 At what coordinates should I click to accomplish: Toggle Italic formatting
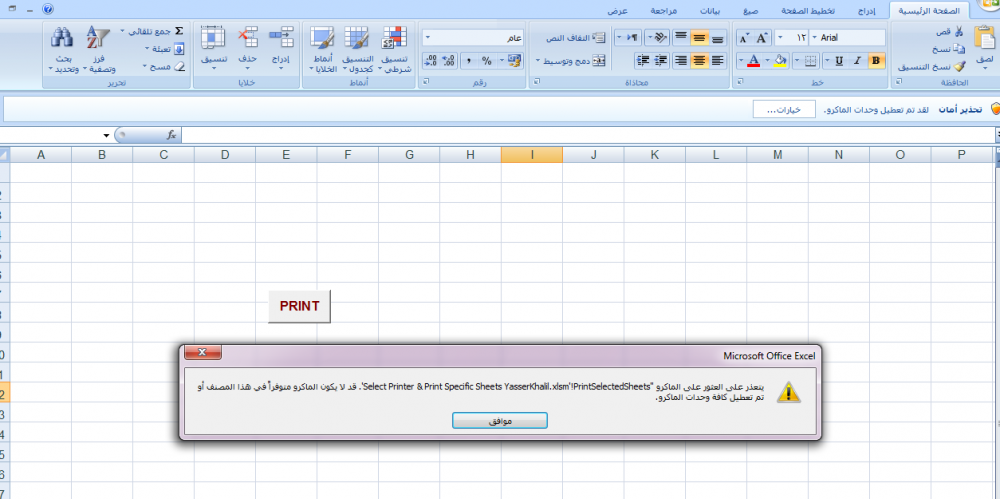coord(857,61)
